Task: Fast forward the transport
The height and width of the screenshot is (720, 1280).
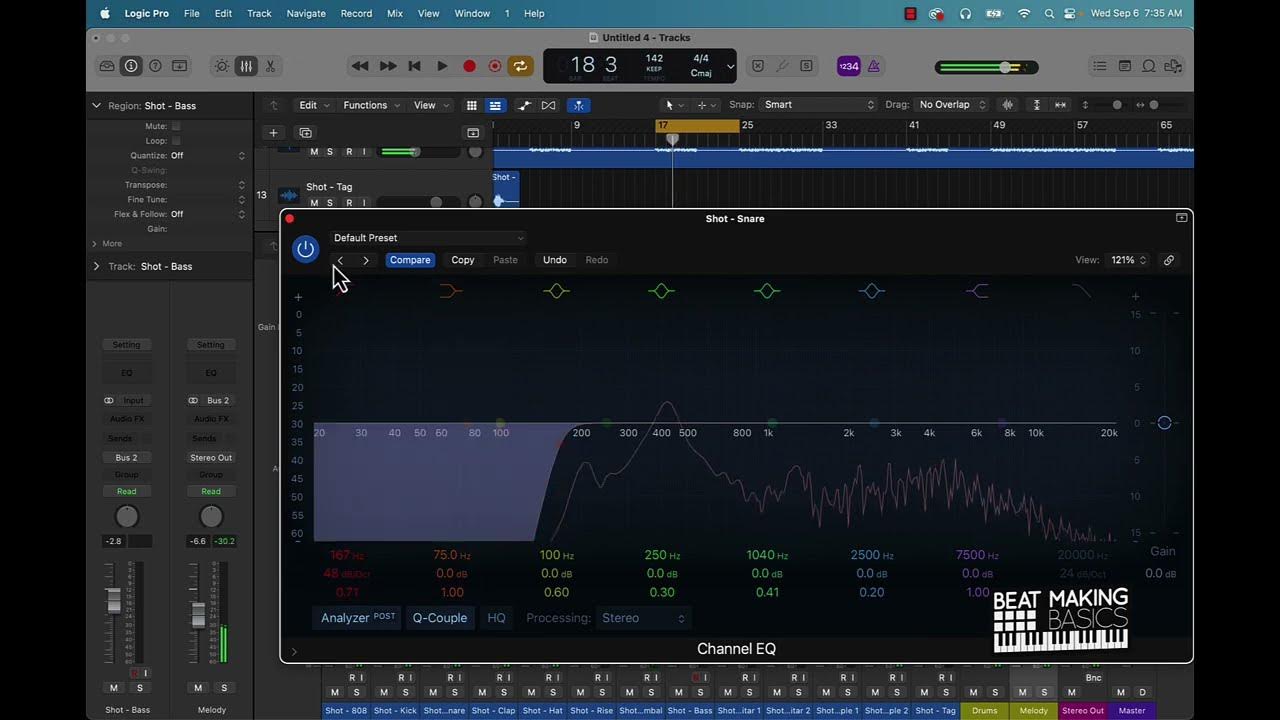Action: click(388, 66)
